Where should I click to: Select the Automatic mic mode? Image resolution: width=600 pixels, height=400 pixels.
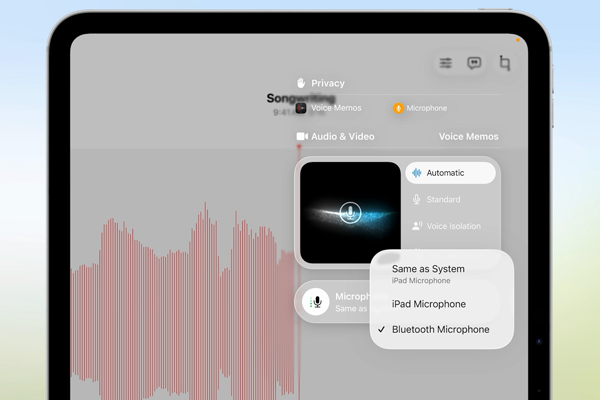click(x=450, y=173)
